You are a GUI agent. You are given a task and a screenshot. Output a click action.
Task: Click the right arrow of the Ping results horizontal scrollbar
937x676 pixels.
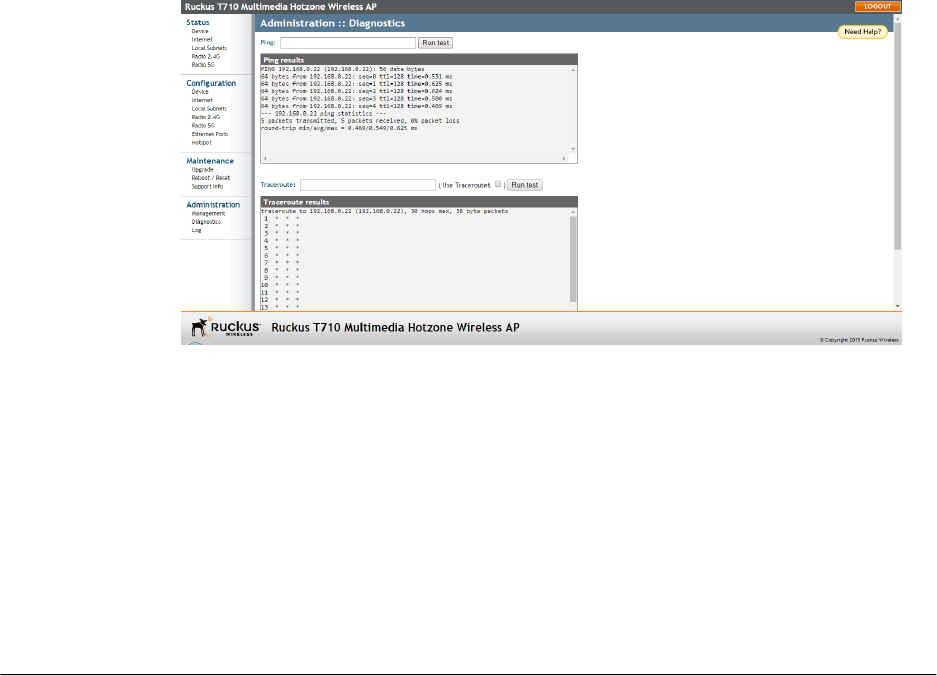point(564,159)
